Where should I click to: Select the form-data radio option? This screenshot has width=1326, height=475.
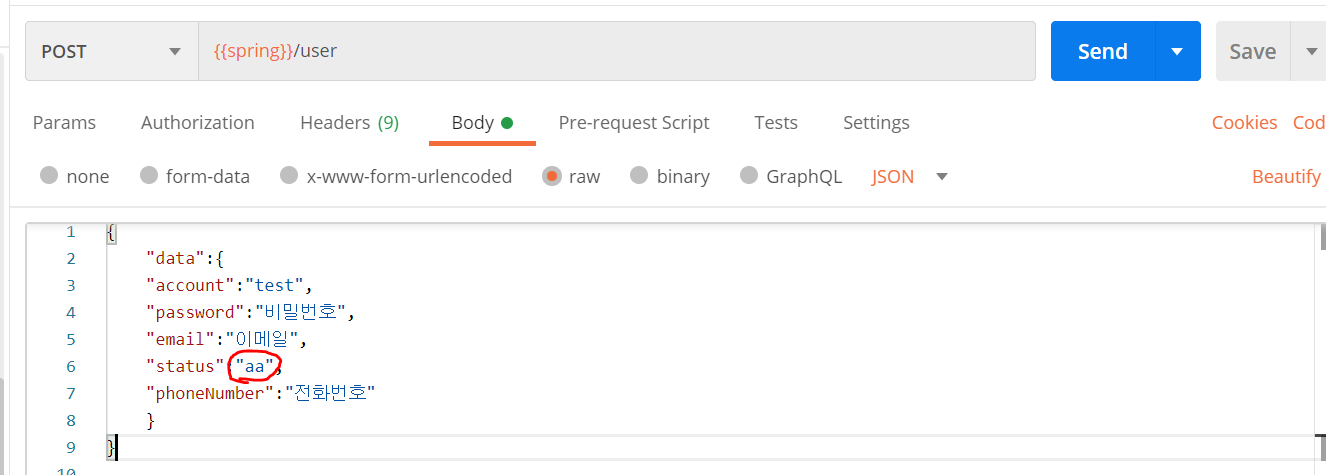(195, 176)
